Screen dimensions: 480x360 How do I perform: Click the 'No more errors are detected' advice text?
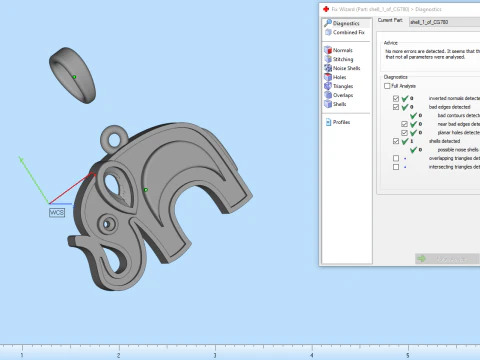point(432,54)
